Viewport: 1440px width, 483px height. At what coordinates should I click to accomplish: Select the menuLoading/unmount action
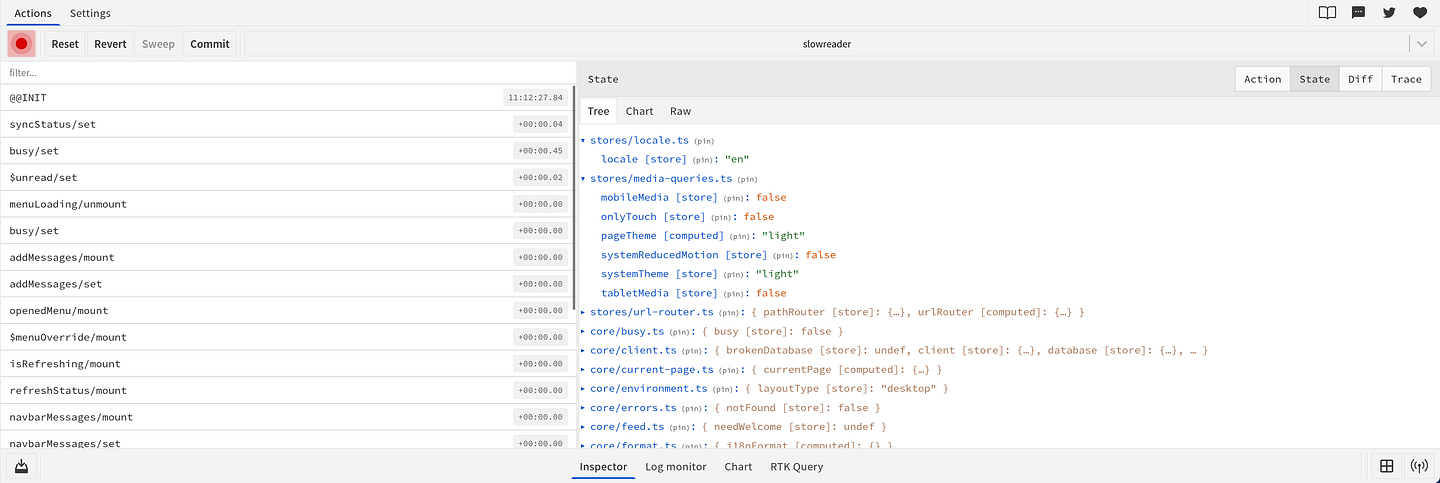tap(286, 204)
